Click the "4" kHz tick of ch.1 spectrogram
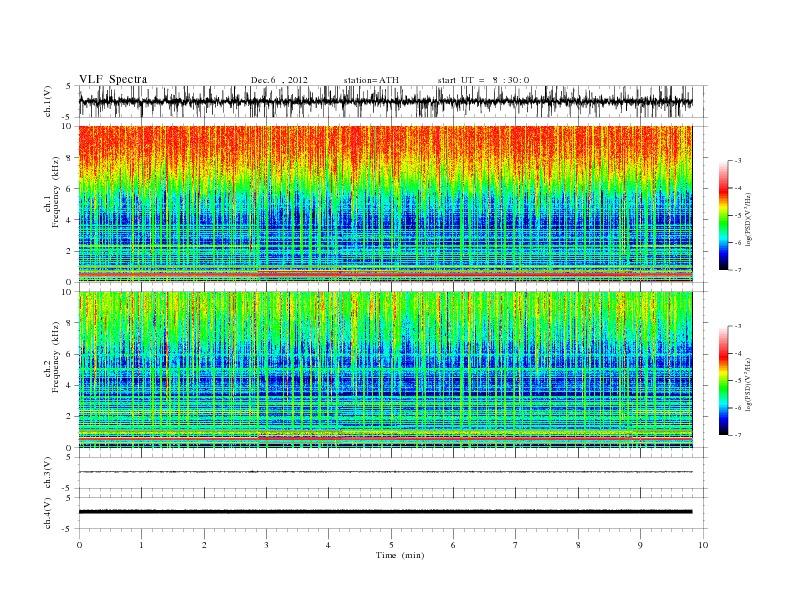Image resolution: width=792 pixels, height=612 pixels. [x=69, y=220]
